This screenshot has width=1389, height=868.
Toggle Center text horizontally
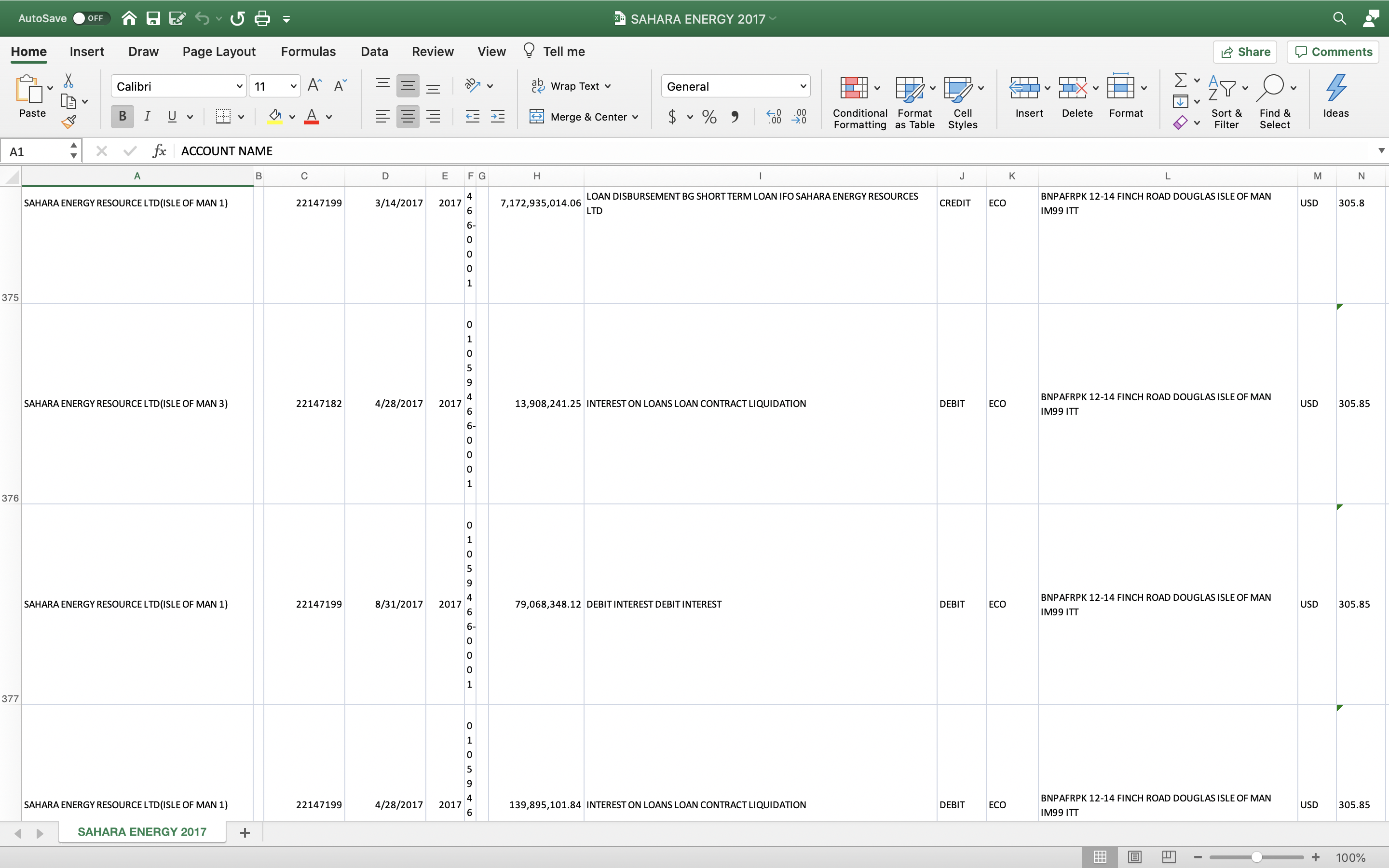(x=408, y=117)
